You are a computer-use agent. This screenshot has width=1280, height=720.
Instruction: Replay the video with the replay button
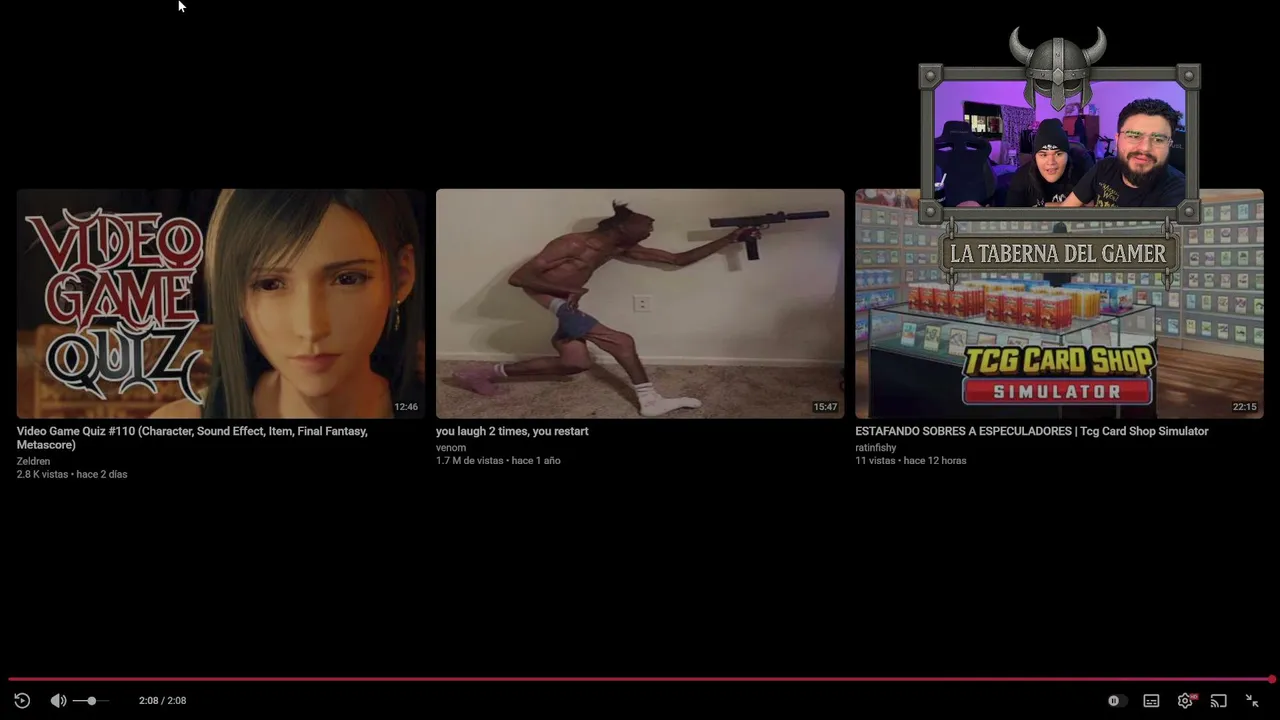[x=22, y=701]
